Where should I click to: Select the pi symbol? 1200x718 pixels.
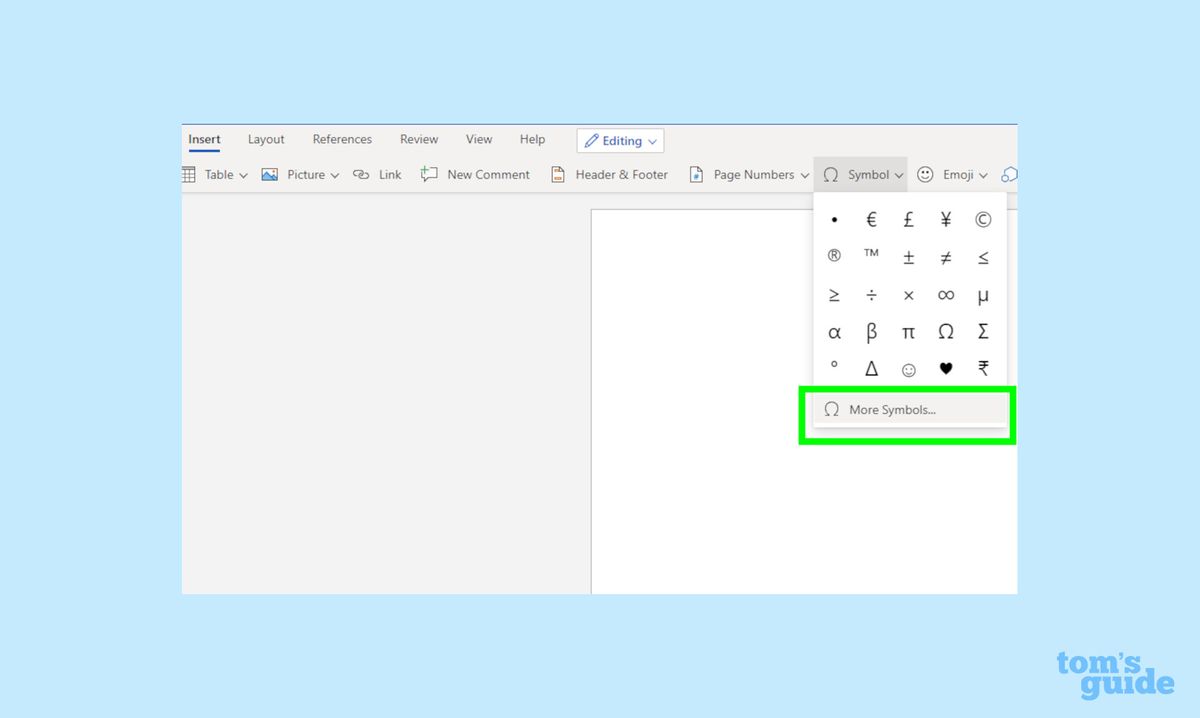(908, 332)
